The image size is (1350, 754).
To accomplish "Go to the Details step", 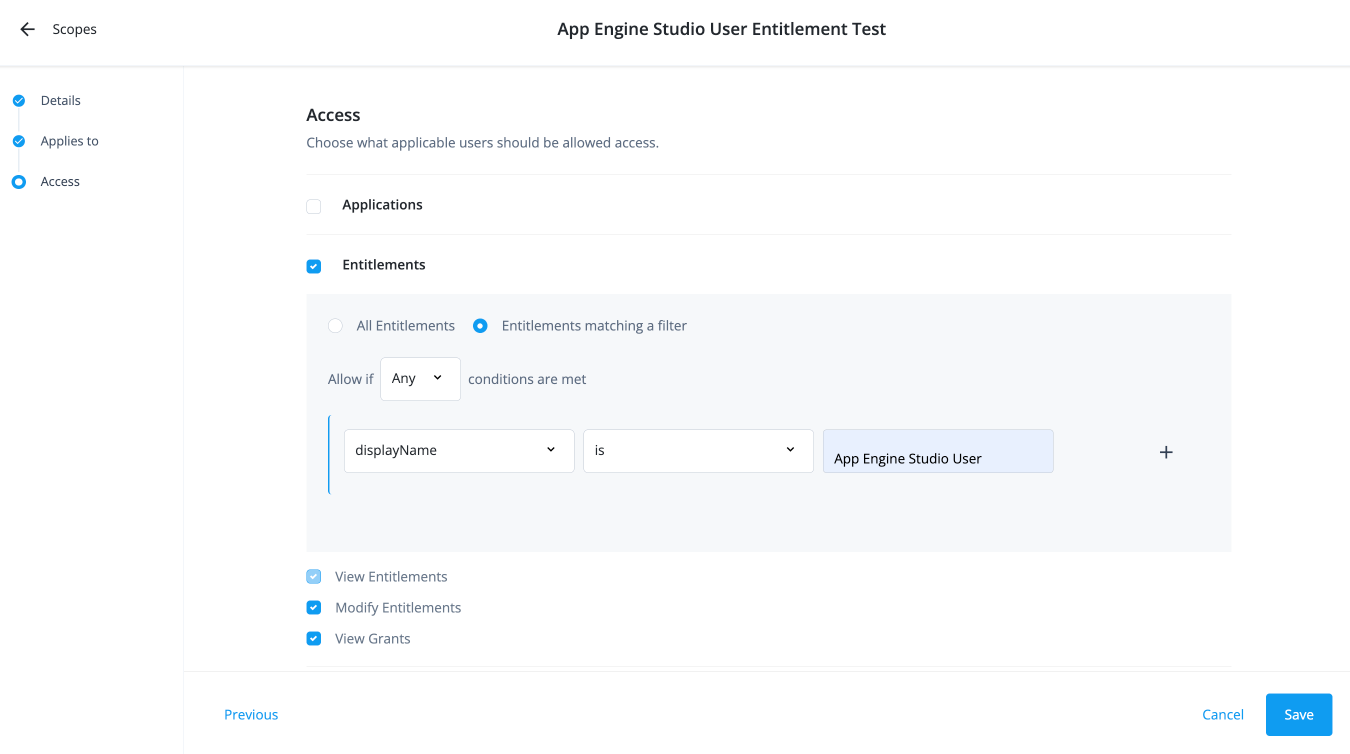I will pyautogui.click(x=60, y=101).
